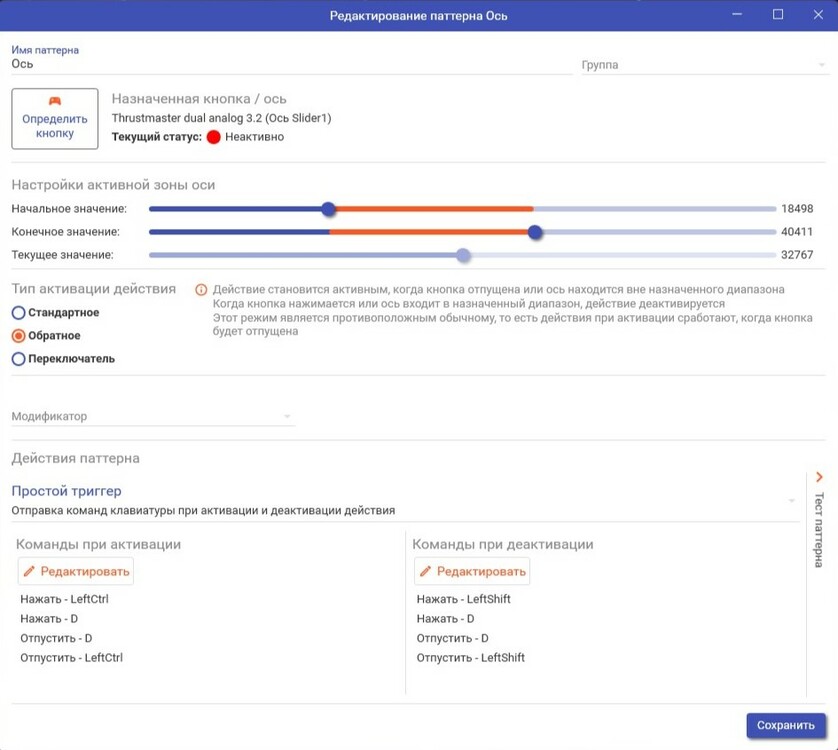Click the gamepad icon on Определить кнопку
The width and height of the screenshot is (838, 750).
point(55,100)
